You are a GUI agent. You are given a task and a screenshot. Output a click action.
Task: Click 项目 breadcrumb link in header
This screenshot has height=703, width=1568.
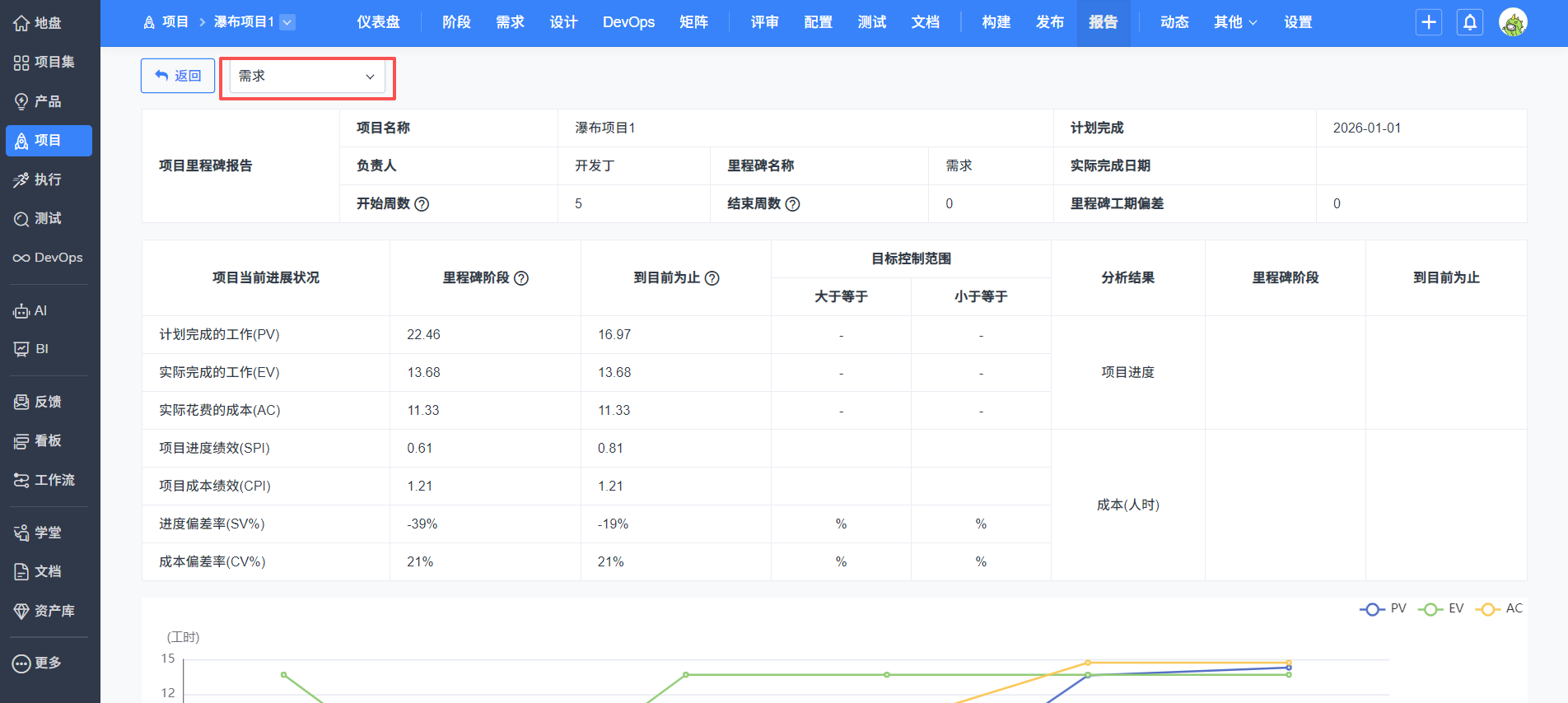click(166, 22)
